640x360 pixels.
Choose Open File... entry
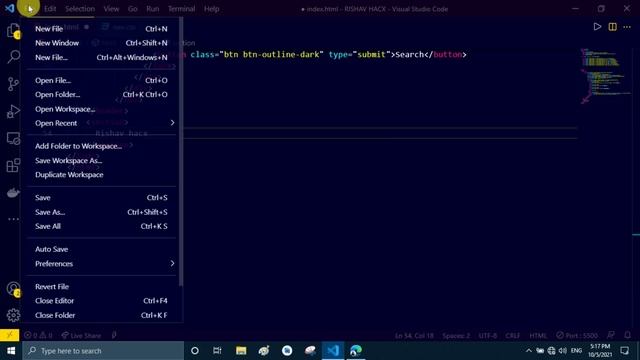point(101,80)
